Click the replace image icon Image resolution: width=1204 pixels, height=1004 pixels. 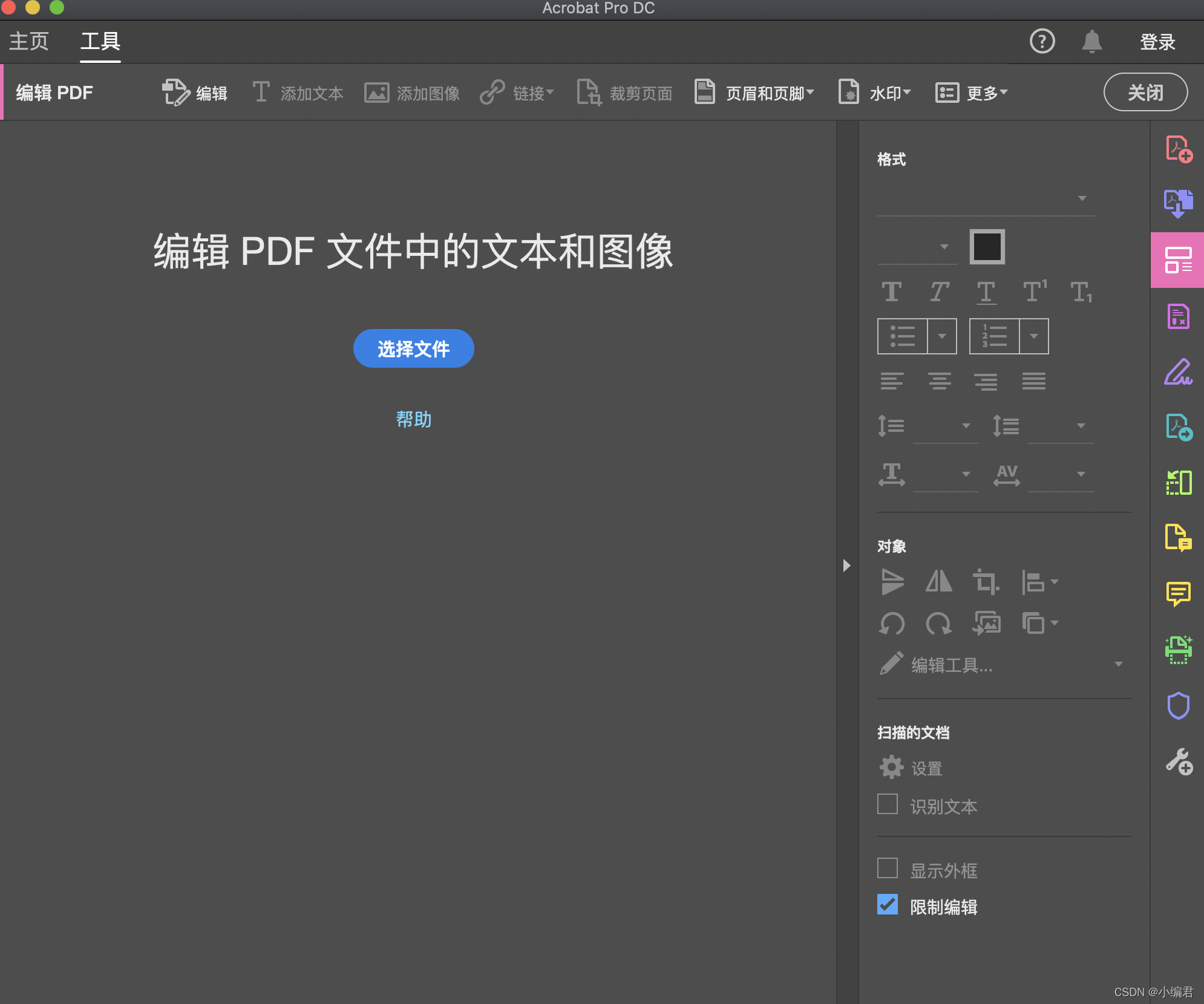coord(986,623)
